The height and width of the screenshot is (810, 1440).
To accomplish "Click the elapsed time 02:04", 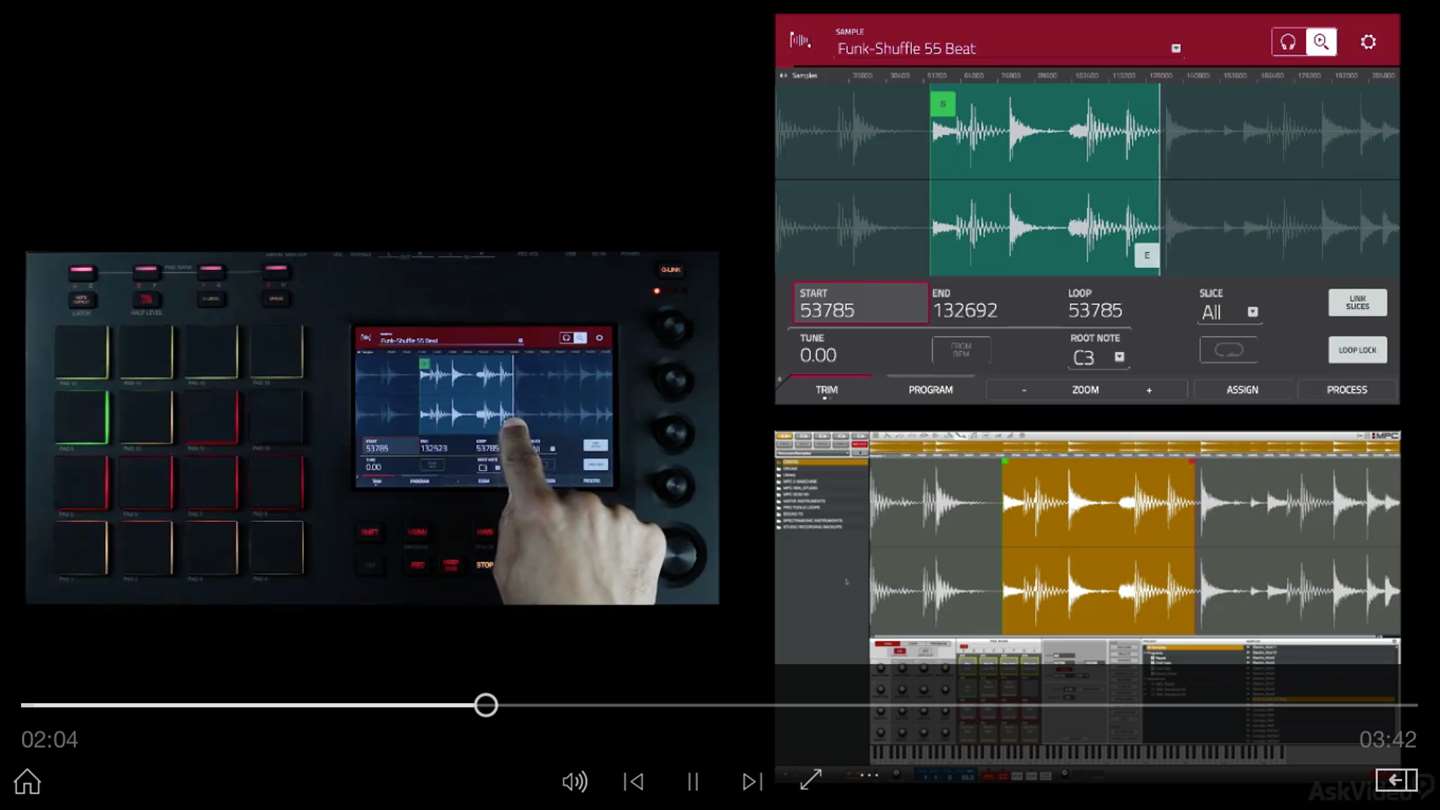I will click(x=49, y=740).
